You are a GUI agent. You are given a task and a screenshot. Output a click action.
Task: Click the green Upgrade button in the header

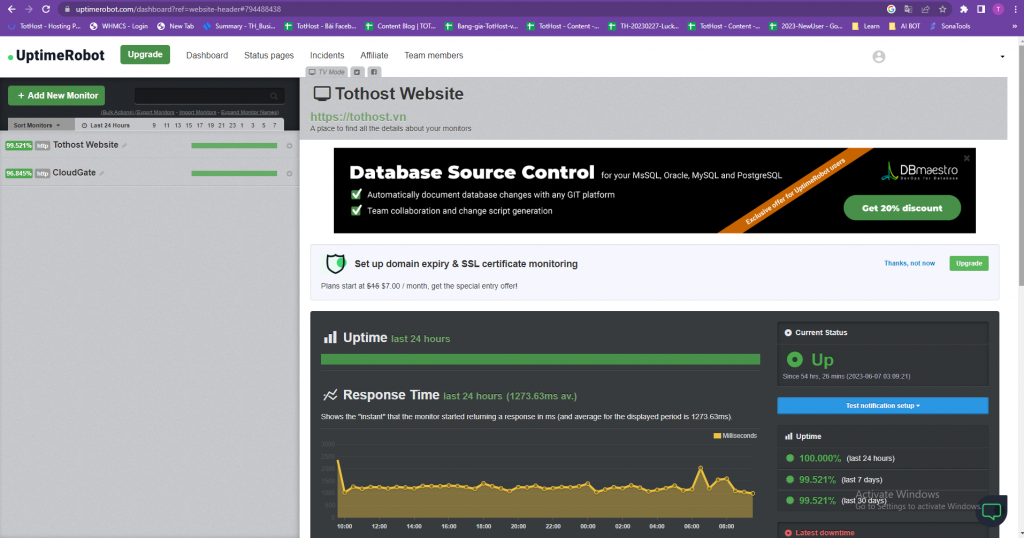click(145, 54)
